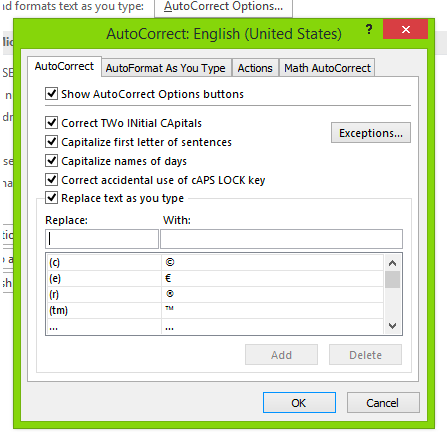
Task: Close the AutoCorrect dialog with red X
Action: click(405, 29)
